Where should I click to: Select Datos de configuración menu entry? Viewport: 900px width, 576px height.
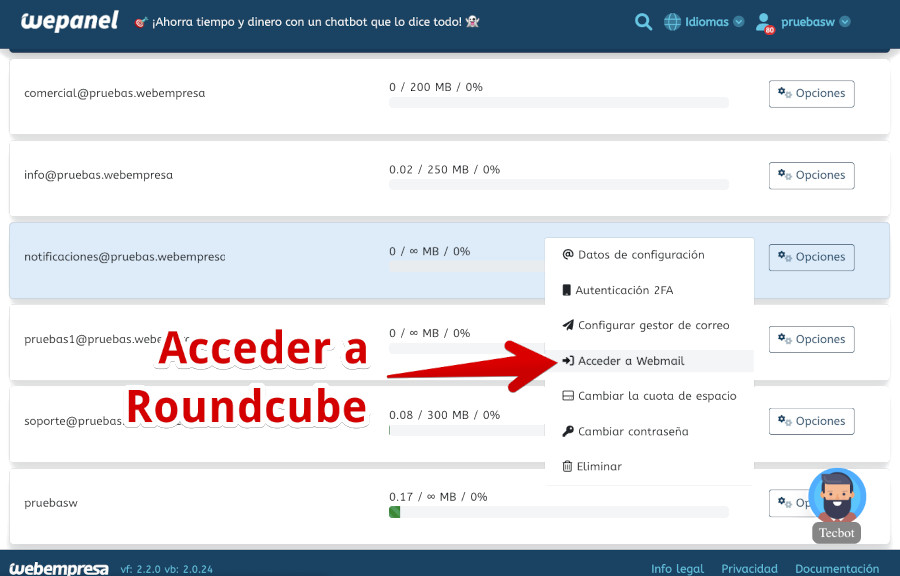(x=649, y=255)
